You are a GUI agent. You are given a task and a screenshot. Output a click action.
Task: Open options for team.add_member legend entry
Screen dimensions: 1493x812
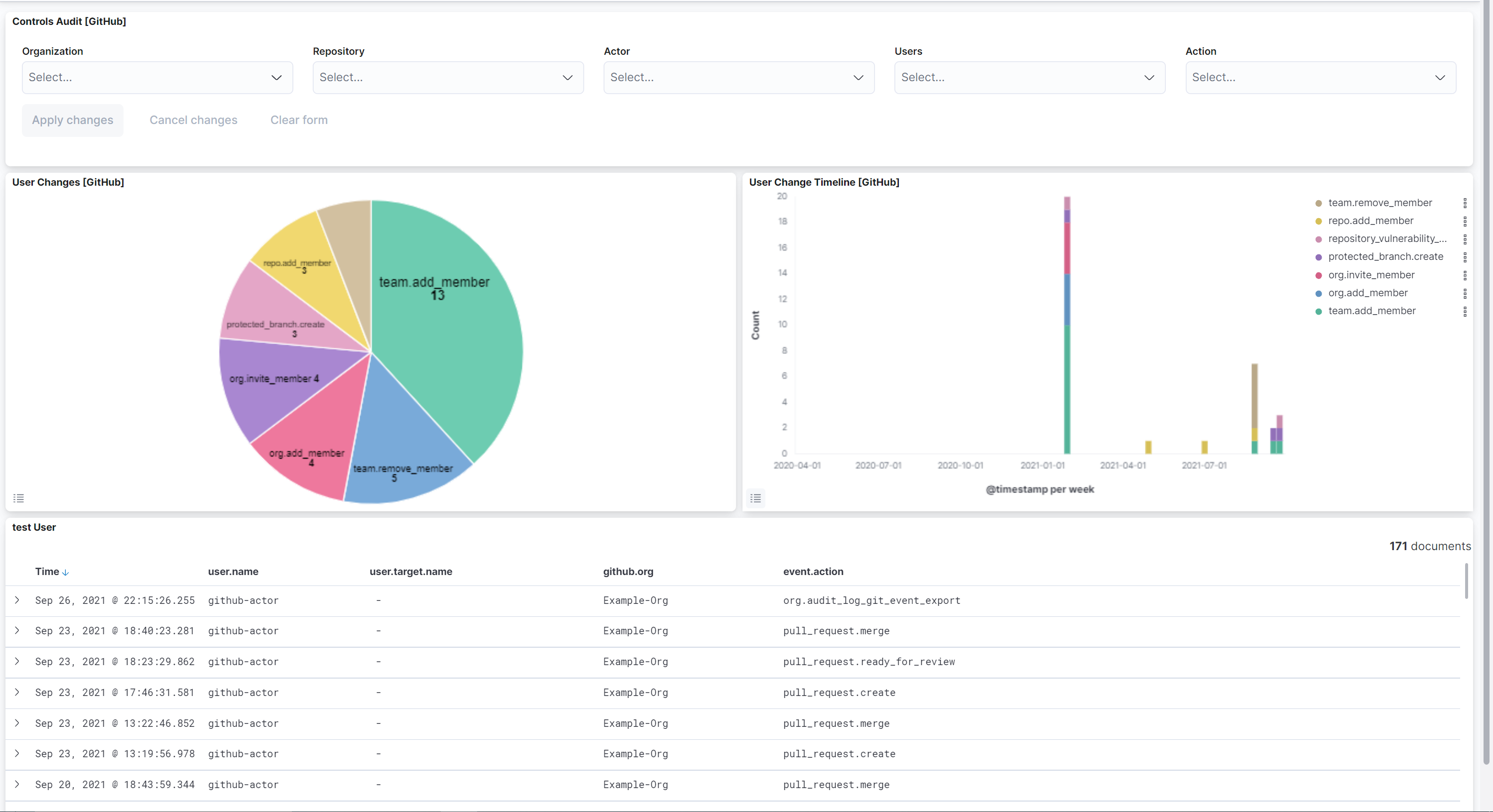click(1465, 311)
